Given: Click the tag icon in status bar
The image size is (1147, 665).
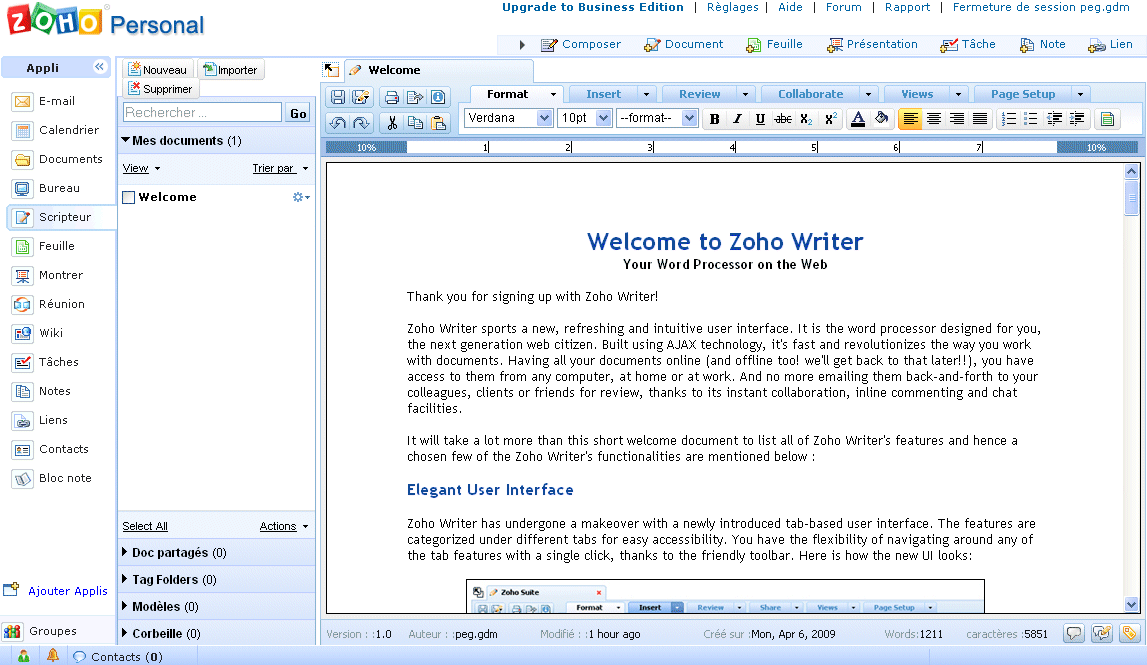Looking at the screenshot, I should 1129,634.
